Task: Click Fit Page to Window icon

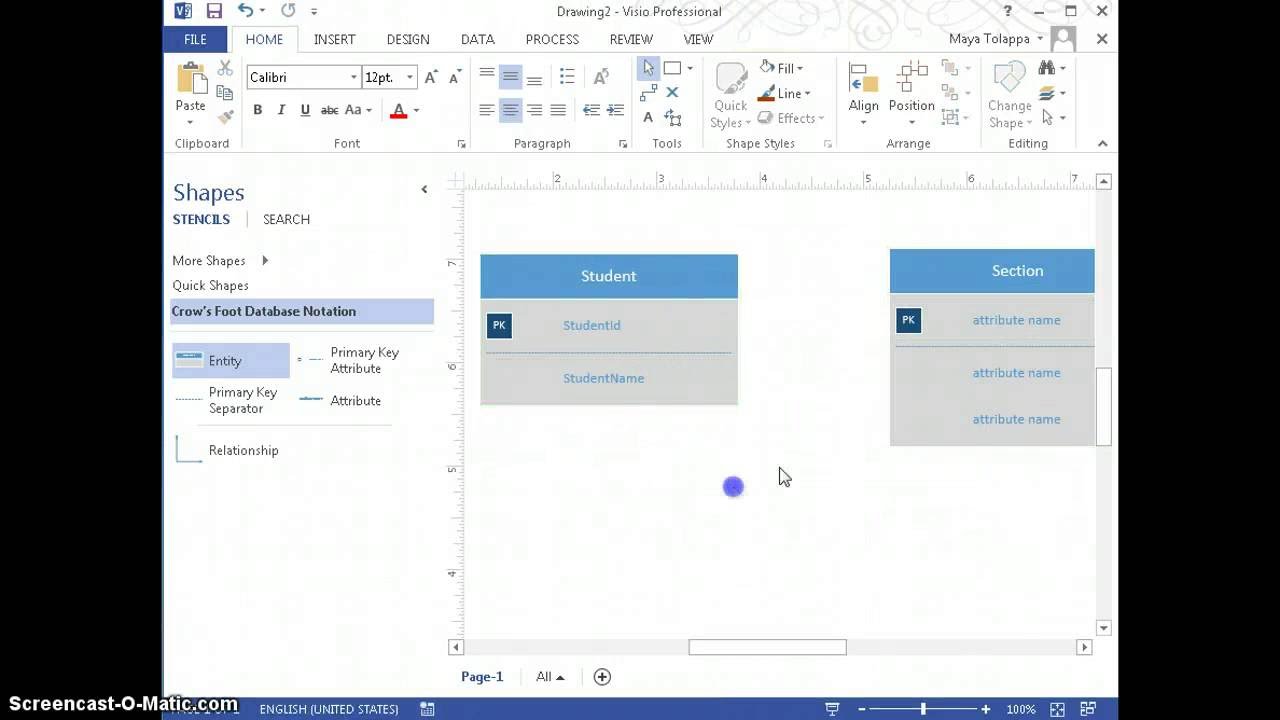Action: click(x=1057, y=709)
